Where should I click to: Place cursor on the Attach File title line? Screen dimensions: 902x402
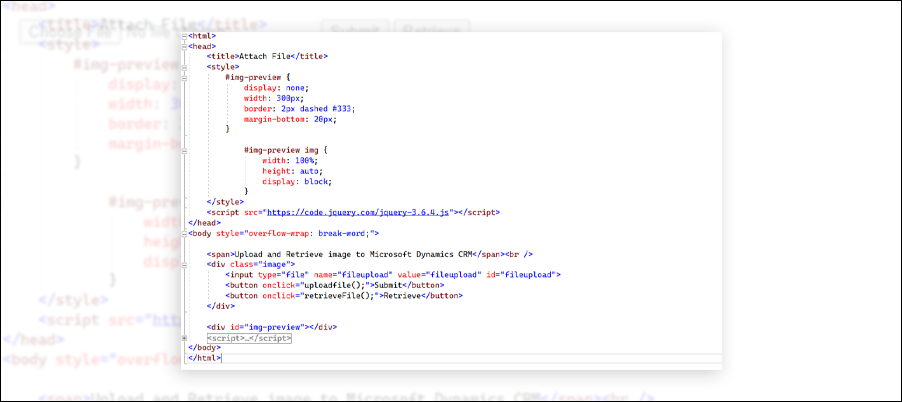tap(267, 57)
